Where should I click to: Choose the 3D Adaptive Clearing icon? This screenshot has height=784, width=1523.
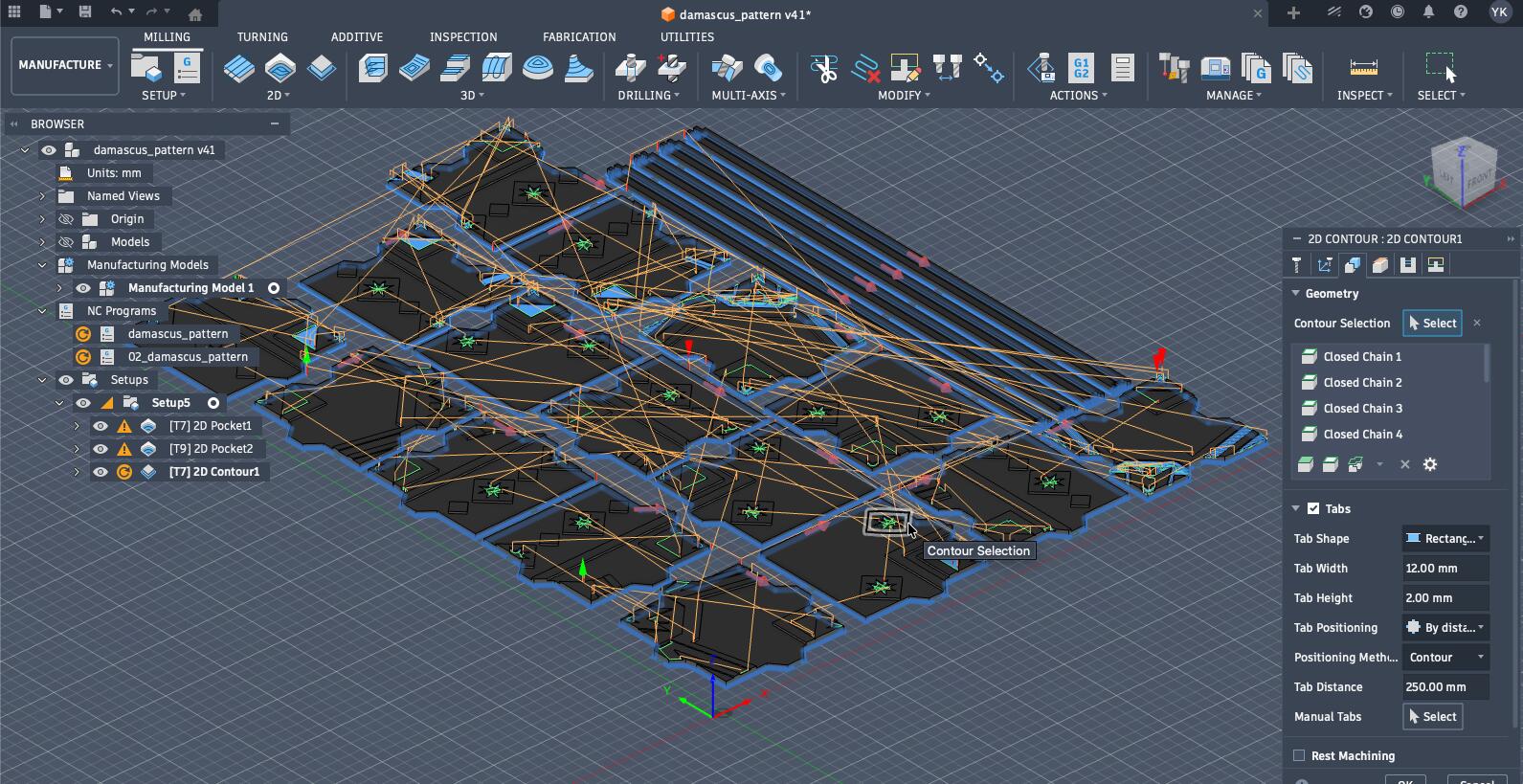373,68
